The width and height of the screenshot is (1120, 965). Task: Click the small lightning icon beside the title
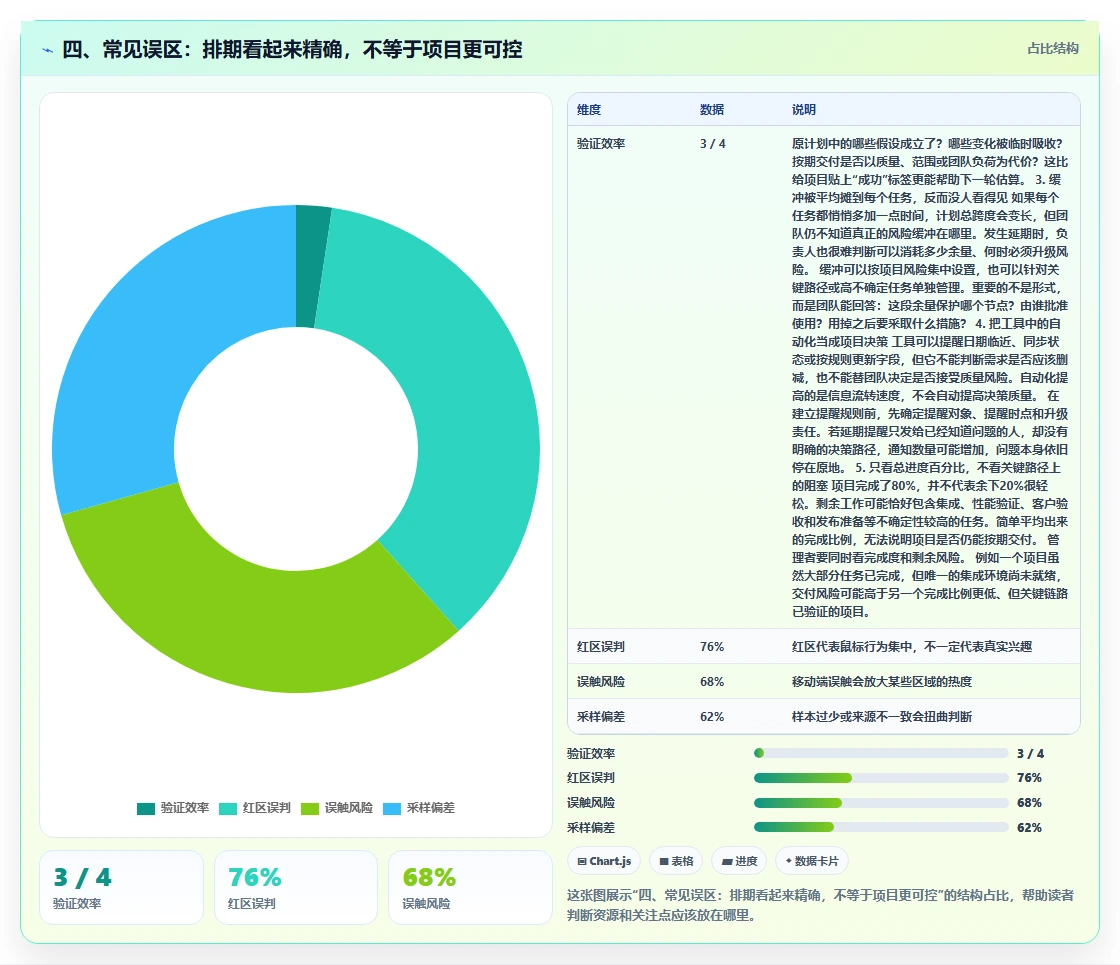[x=47, y=50]
